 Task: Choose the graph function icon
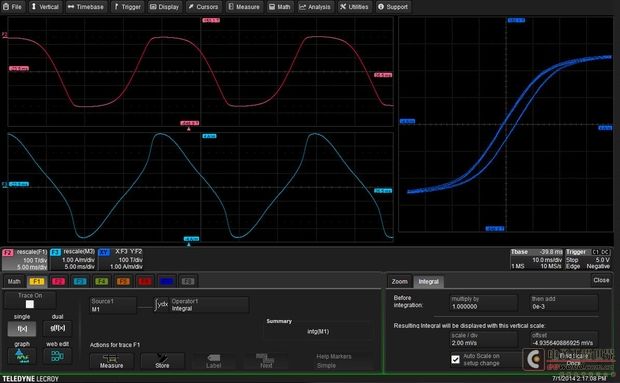(22, 356)
